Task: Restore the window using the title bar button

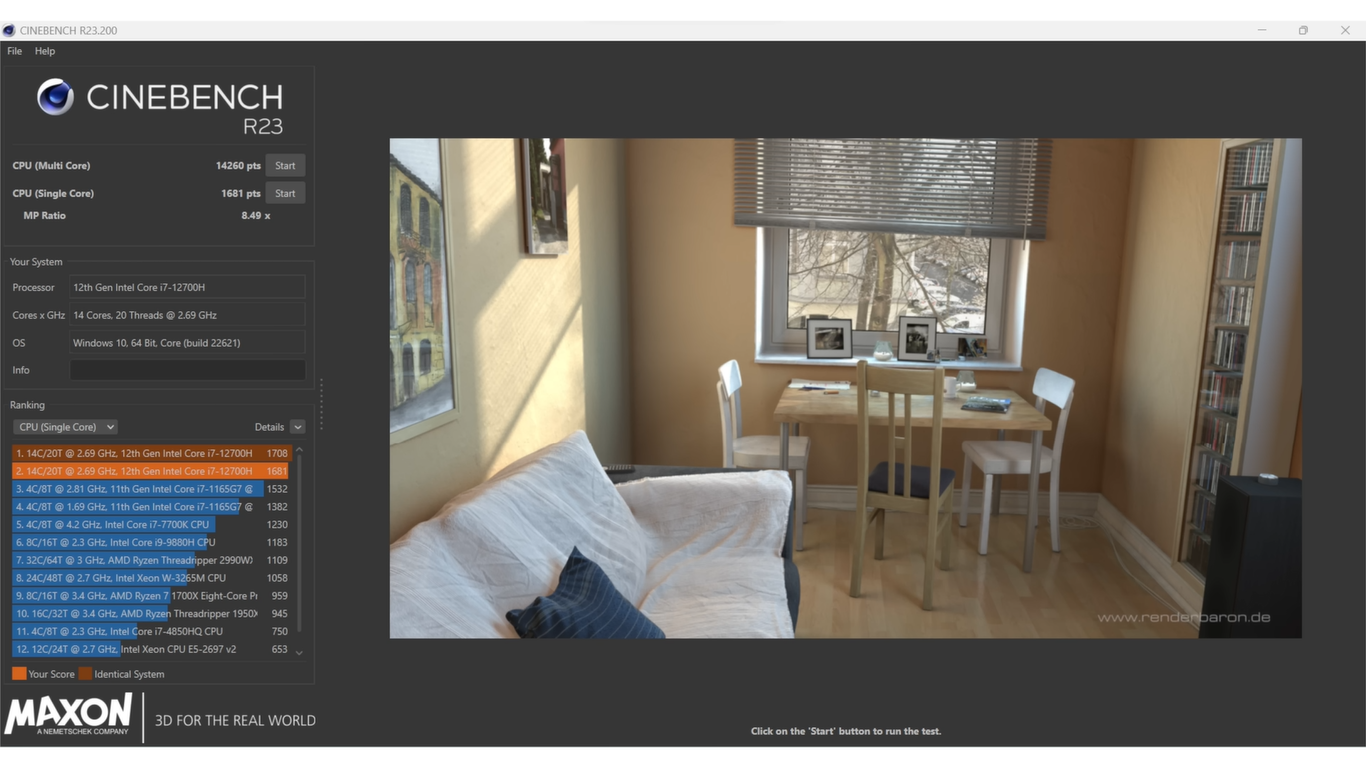Action: click(x=1303, y=30)
